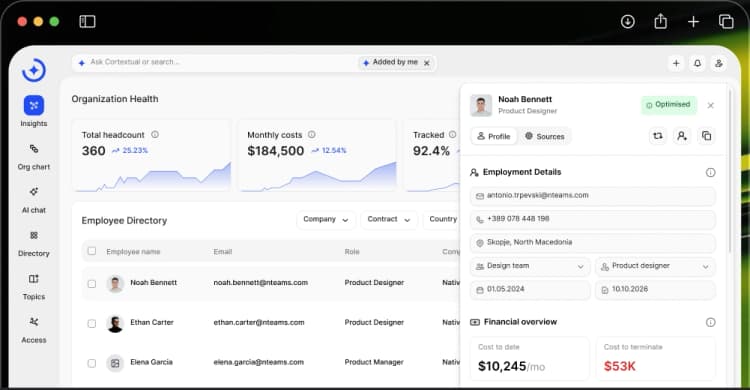Click the browser share icon
This screenshot has height=390, width=750.
click(x=661, y=21)
